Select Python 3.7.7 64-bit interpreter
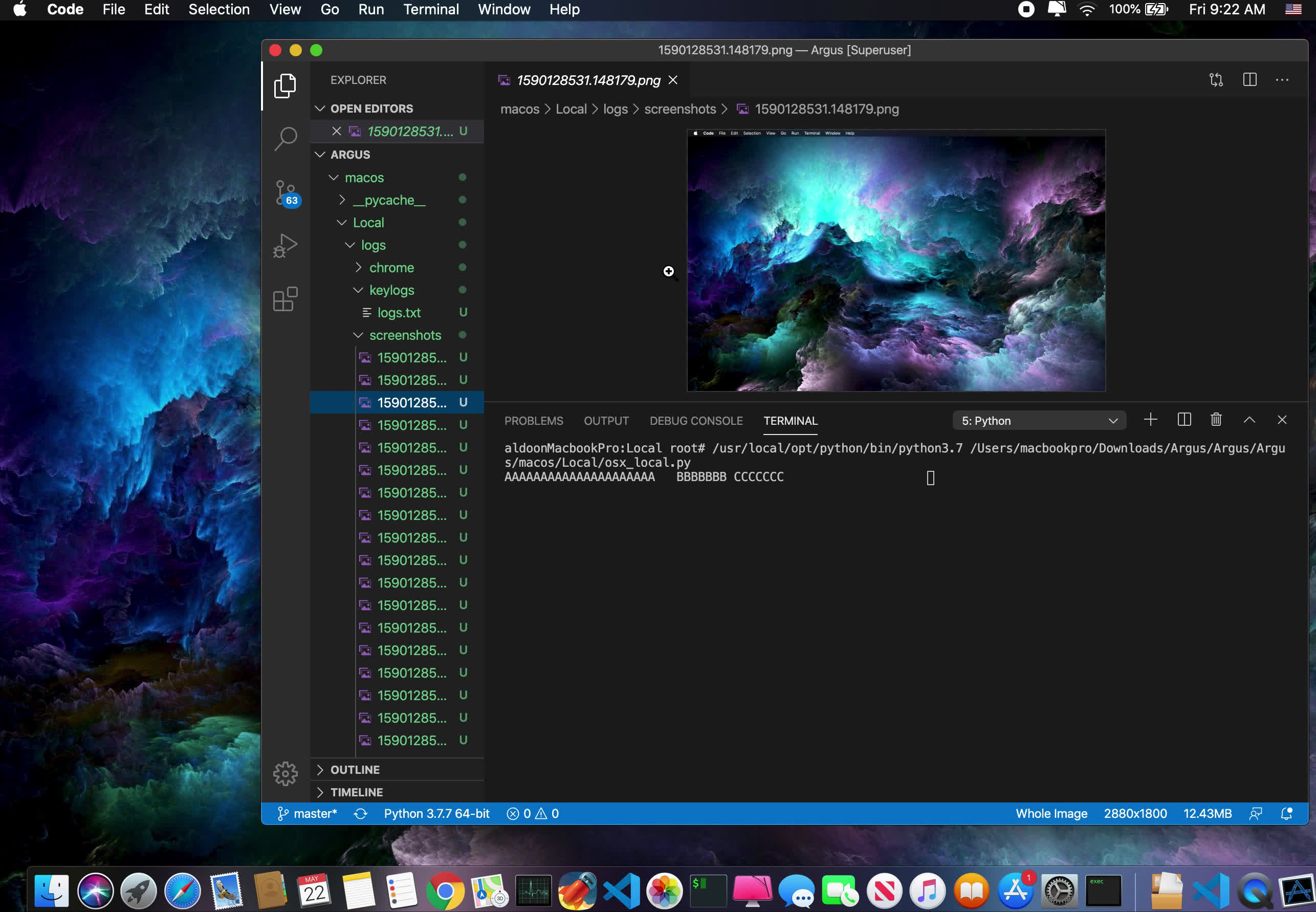1316x912 pixels. coord(436,813)
